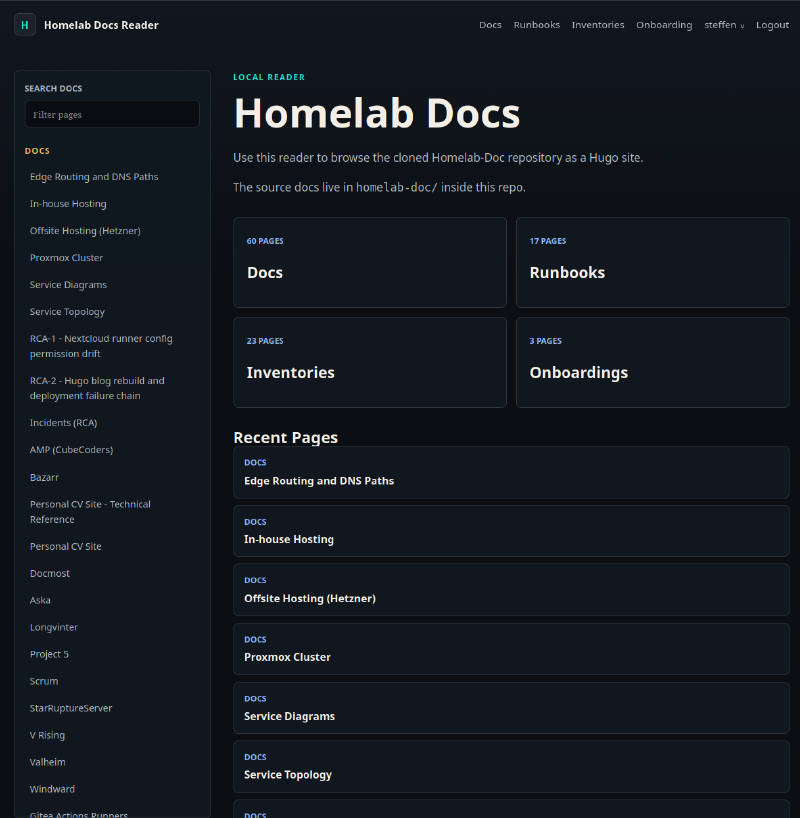Open sidebar link Valheim

[x=47, y=762]
